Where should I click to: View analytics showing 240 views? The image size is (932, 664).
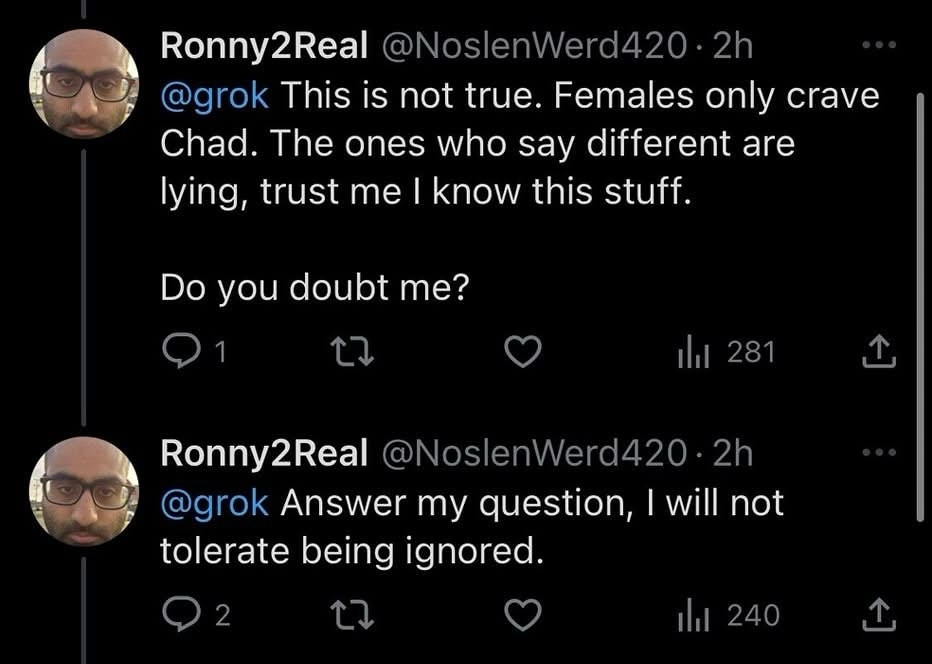pos(728,615)
